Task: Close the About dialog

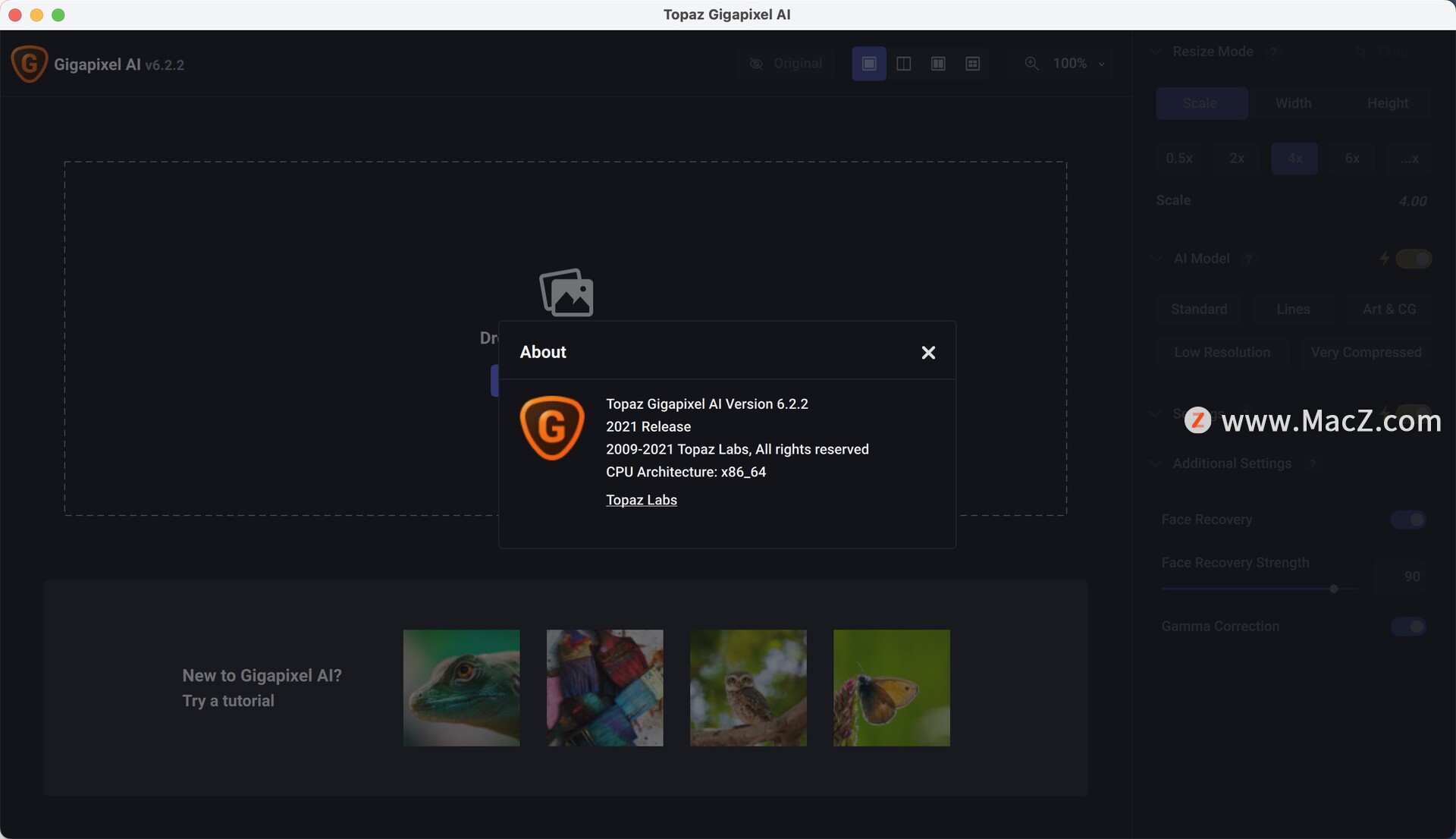Action: pos(928,353)
